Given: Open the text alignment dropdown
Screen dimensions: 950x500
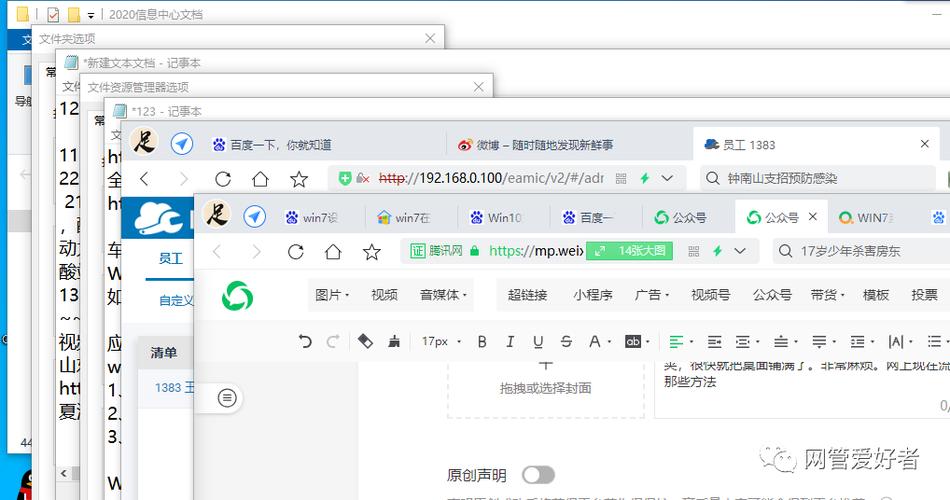Looking at the screenshot, I should coord(681,342).
